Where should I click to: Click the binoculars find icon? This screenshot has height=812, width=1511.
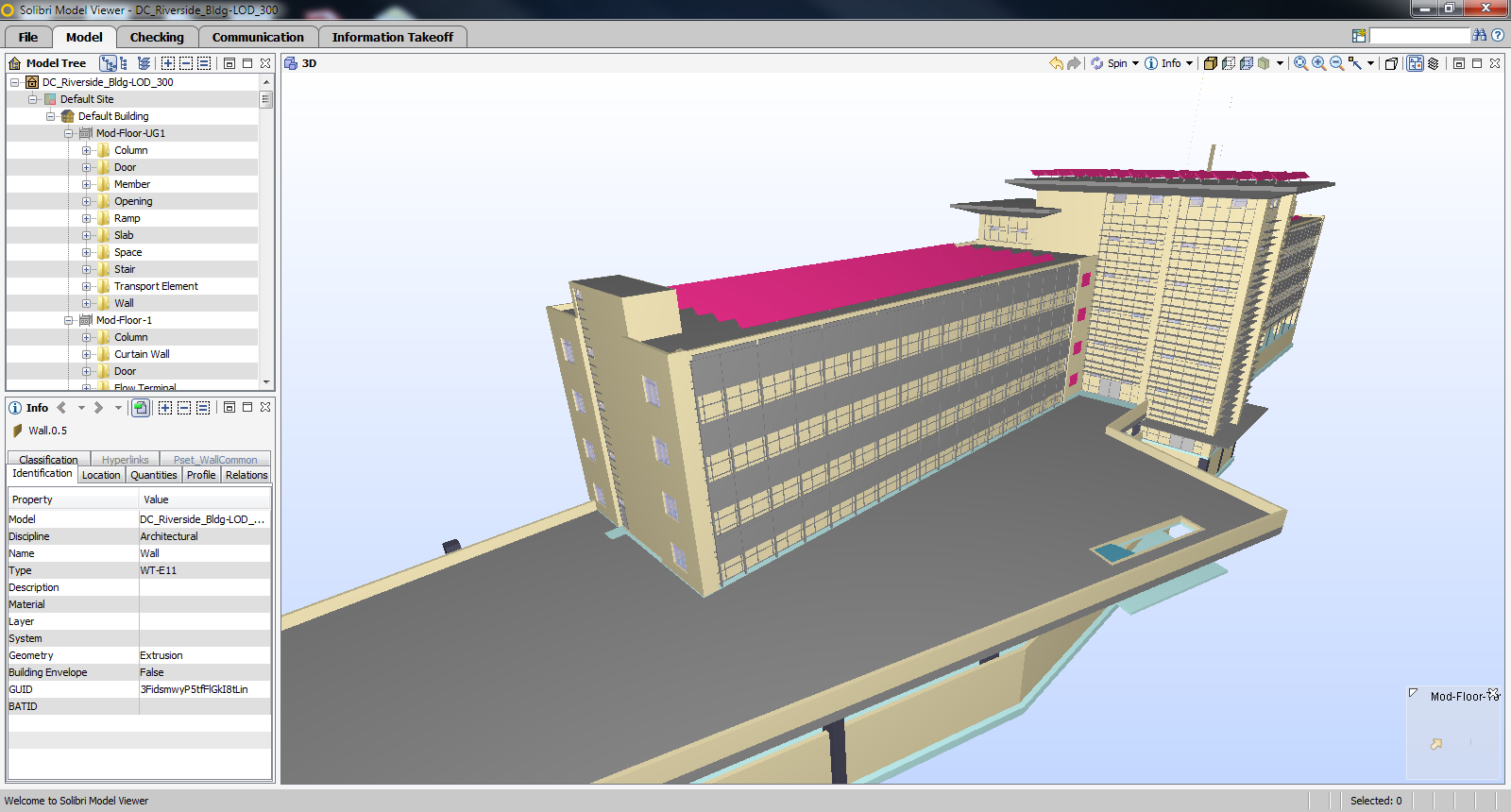coord(1479,35)
